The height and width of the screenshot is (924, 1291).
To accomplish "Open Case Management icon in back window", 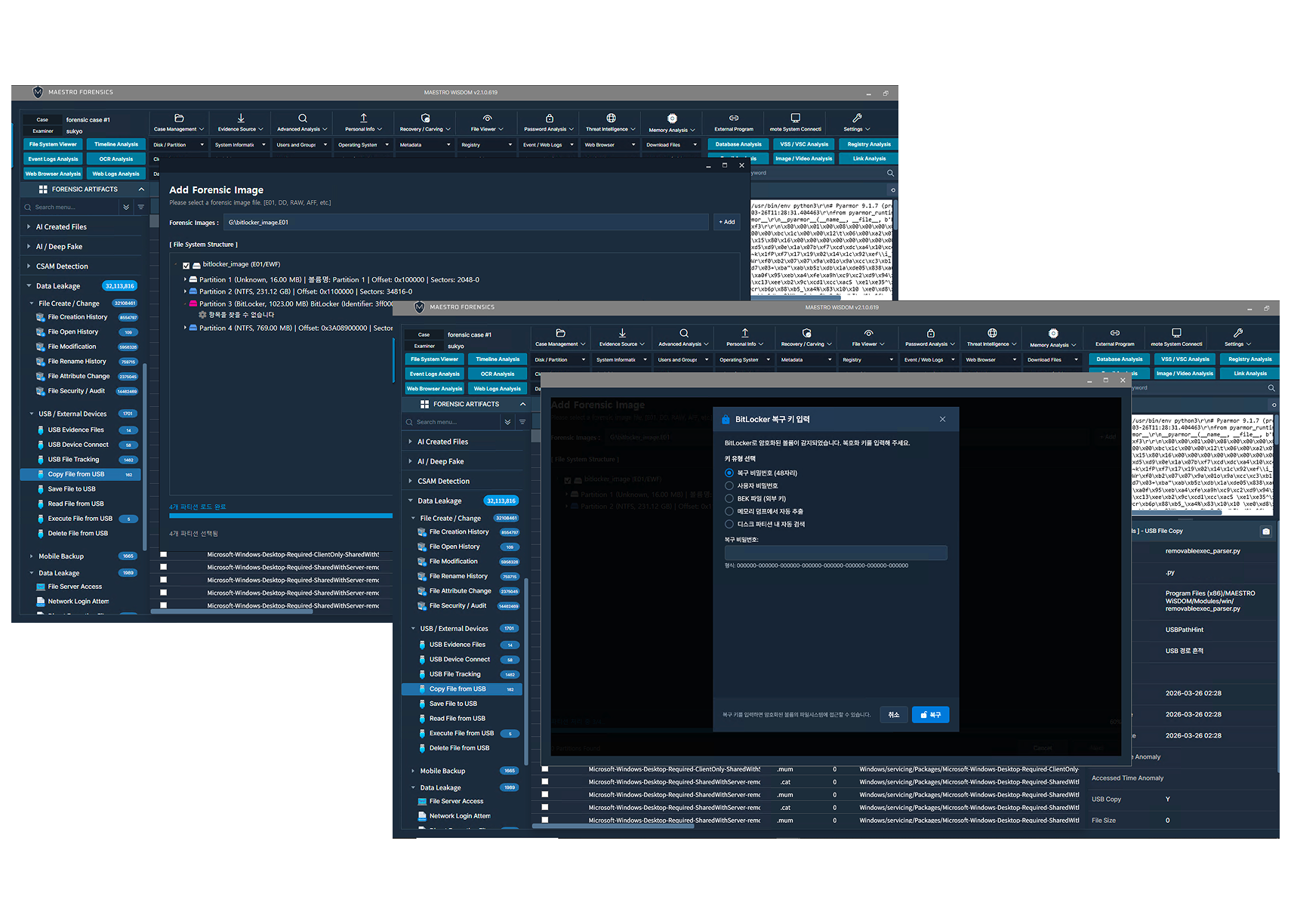I will [x=179, y=118].
